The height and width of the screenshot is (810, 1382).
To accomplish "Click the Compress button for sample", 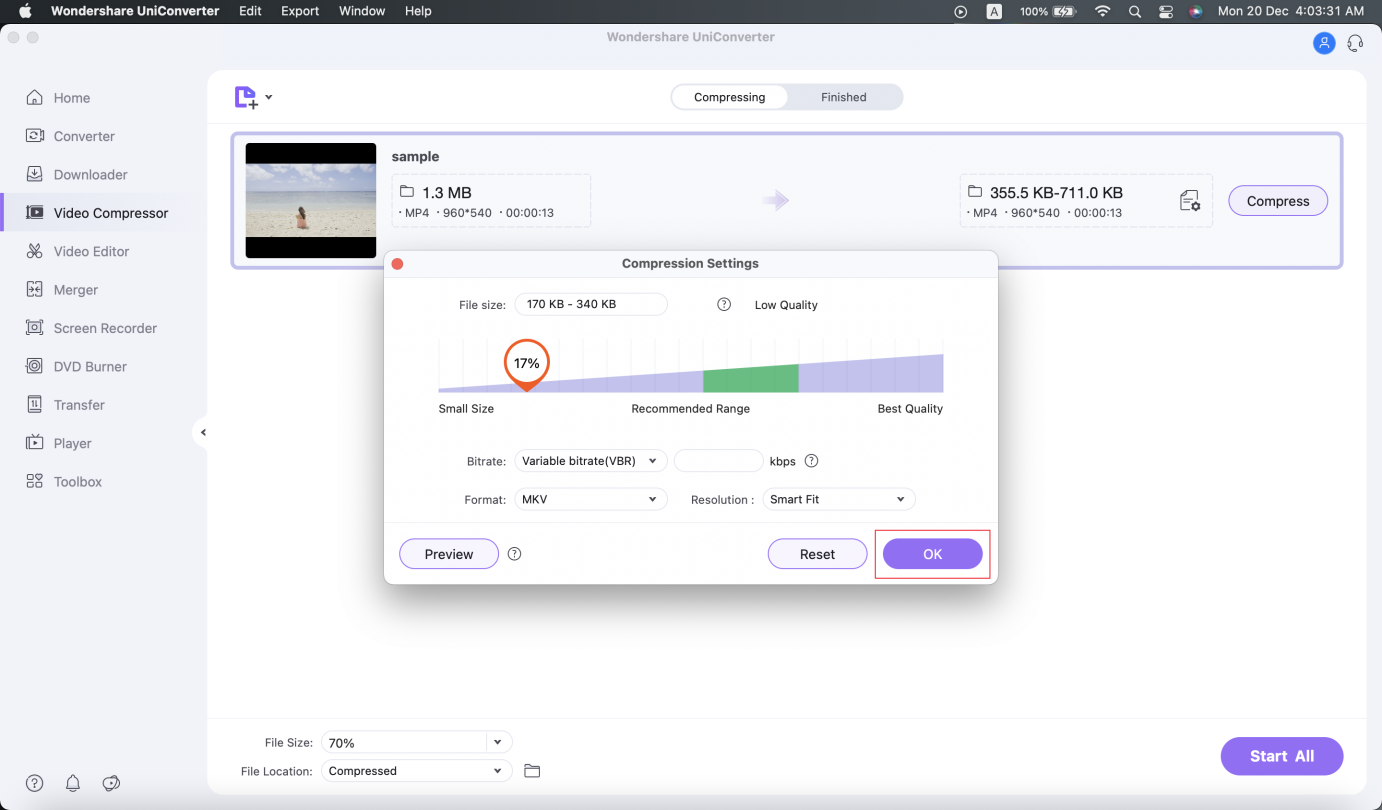I will point(1278,201).
